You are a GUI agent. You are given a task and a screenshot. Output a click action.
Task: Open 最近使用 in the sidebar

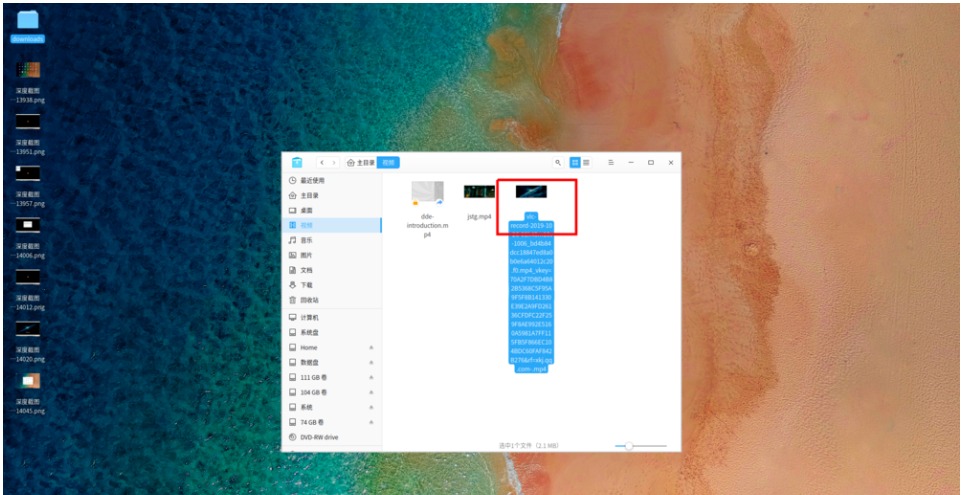click(332, 180)
